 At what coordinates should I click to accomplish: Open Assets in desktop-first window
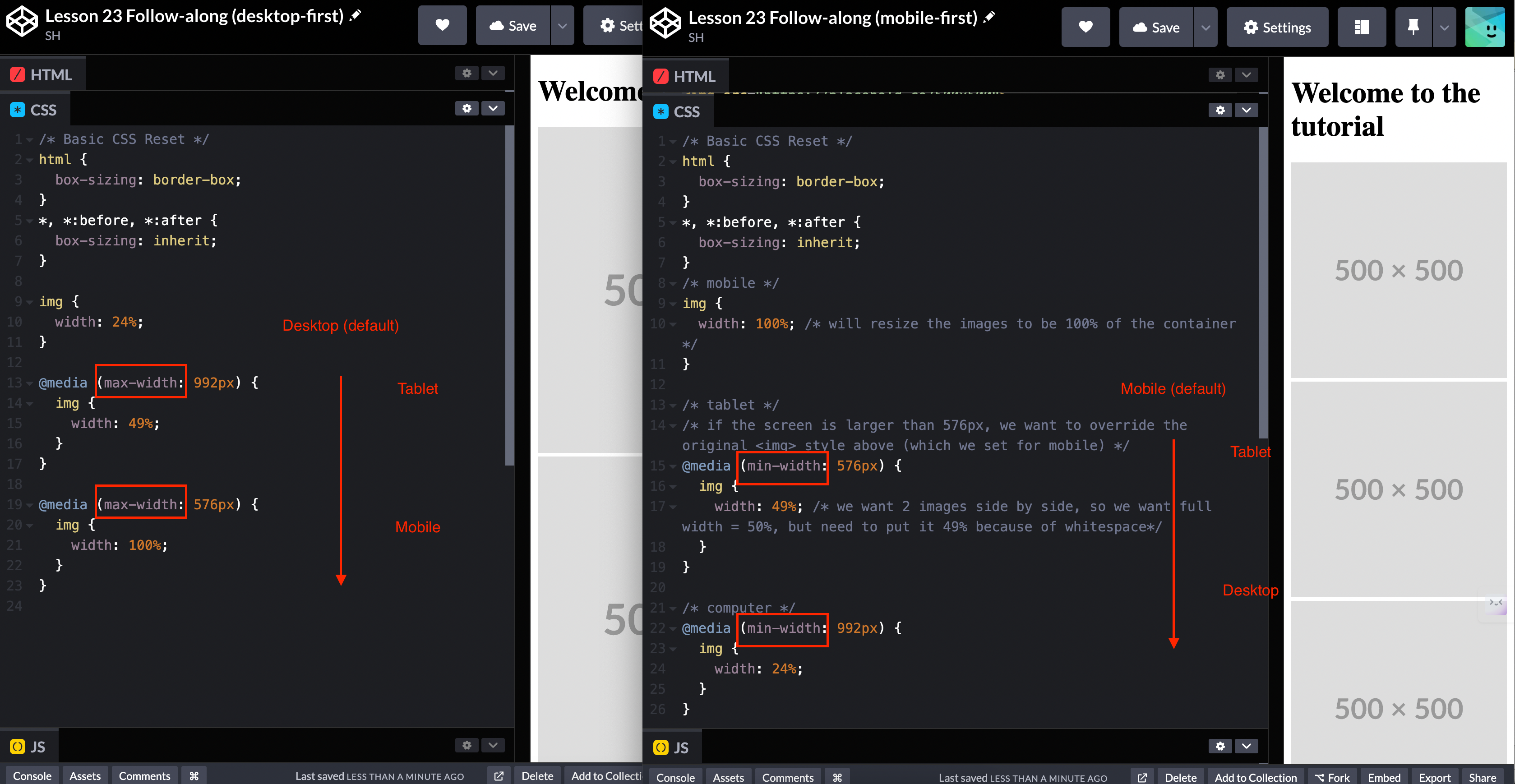click(85, 776)
